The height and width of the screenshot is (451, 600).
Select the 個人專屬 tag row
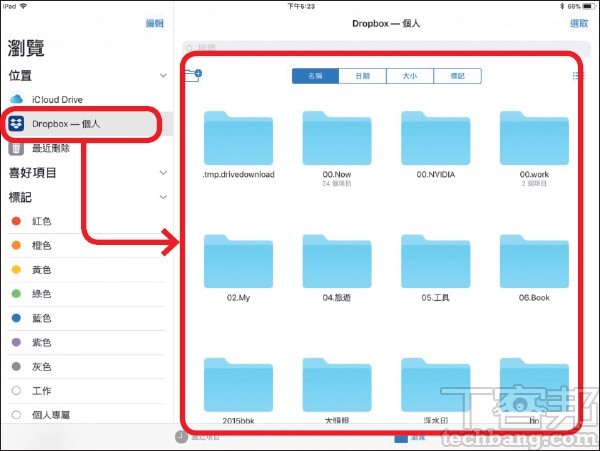(x=86, y=415)
